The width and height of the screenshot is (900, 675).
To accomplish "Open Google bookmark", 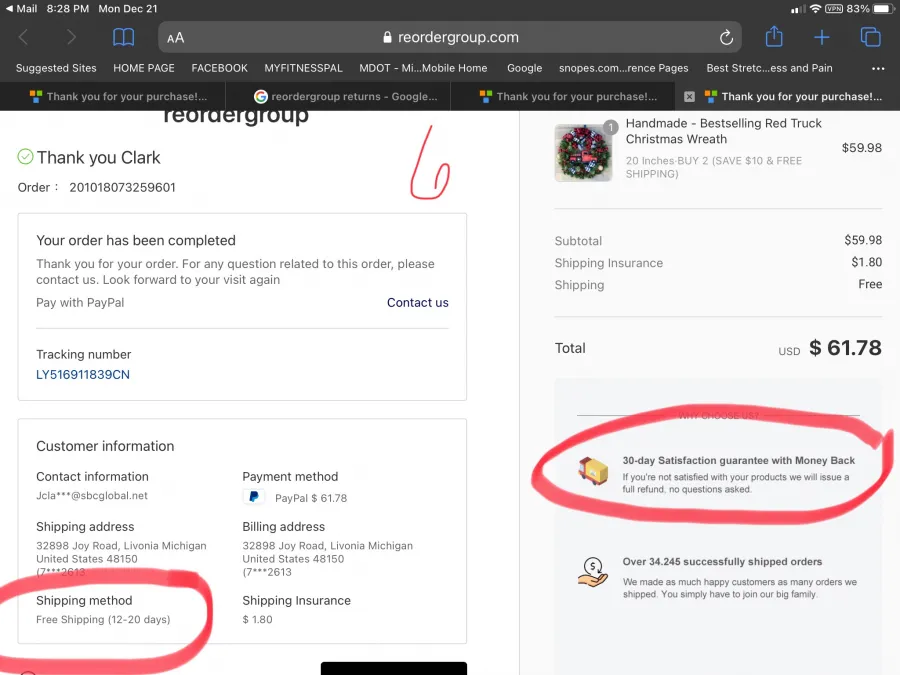I will 524,68.
